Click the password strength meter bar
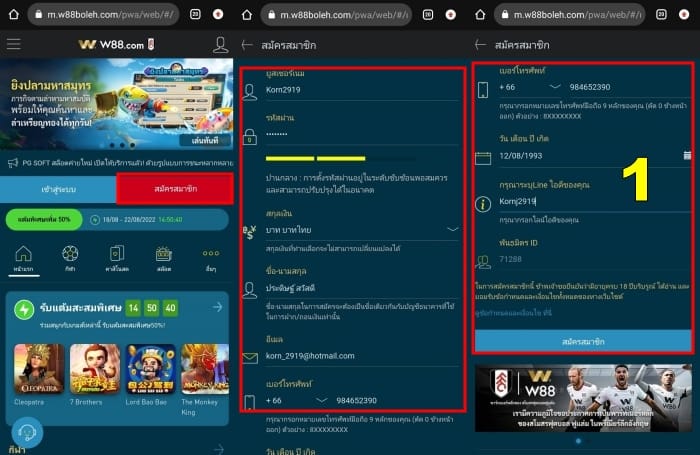700x455 pixels. coord(341,159)
